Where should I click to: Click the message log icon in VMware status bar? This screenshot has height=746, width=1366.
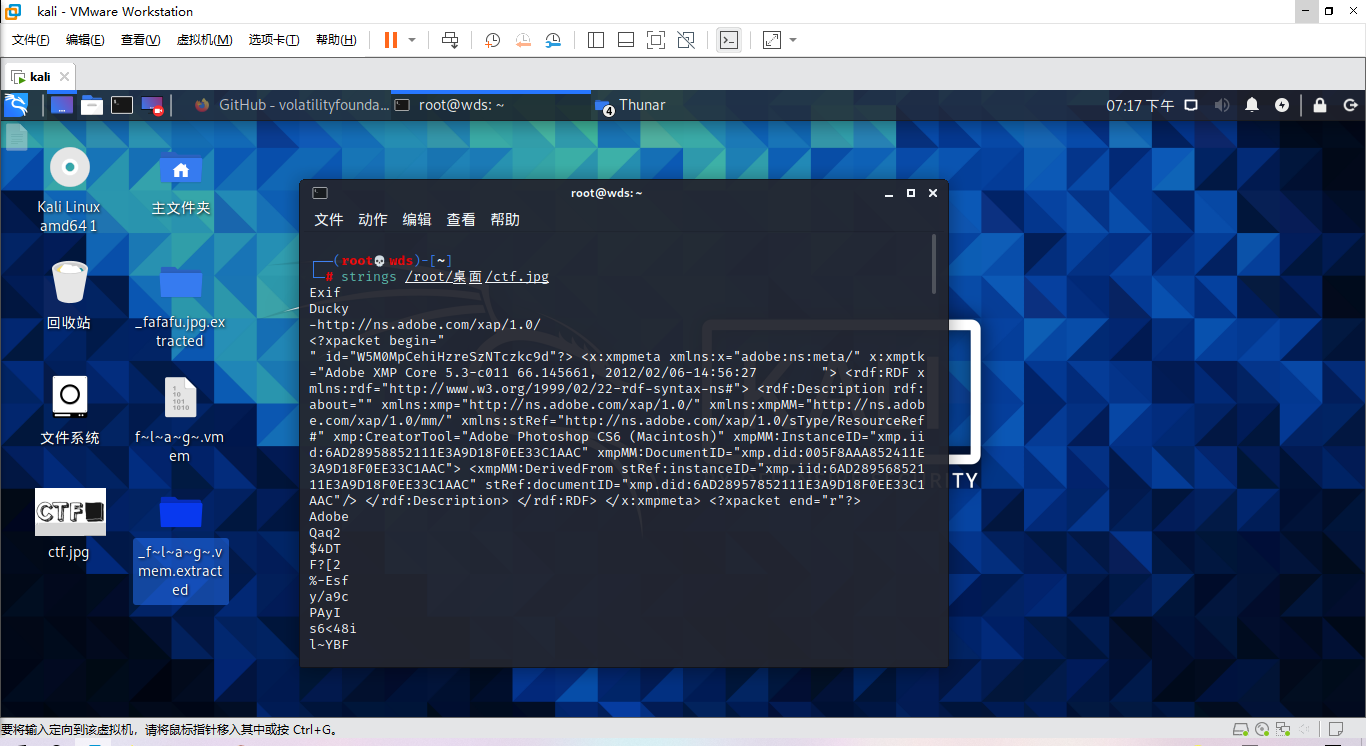pos(1335,729)
